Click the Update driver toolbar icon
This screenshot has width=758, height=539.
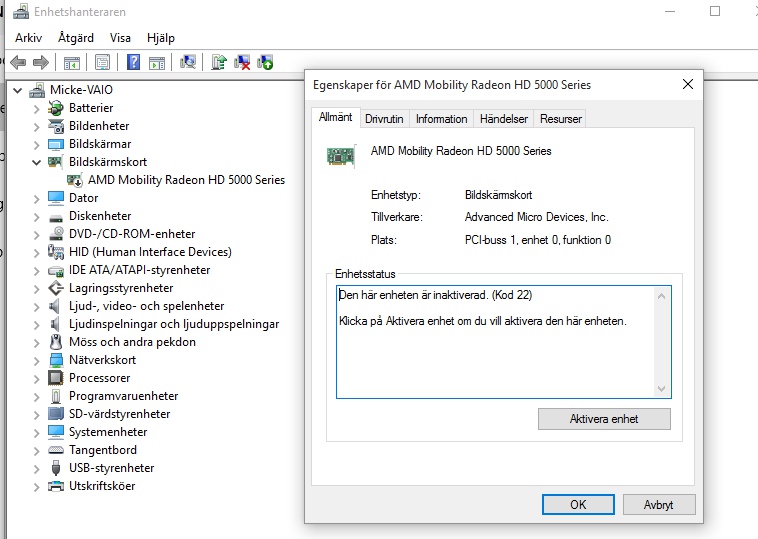click(219, 62)
